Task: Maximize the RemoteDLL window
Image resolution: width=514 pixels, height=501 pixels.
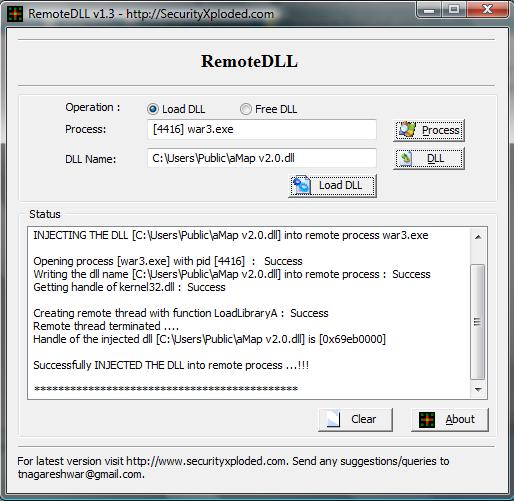Action: [454, 10]
